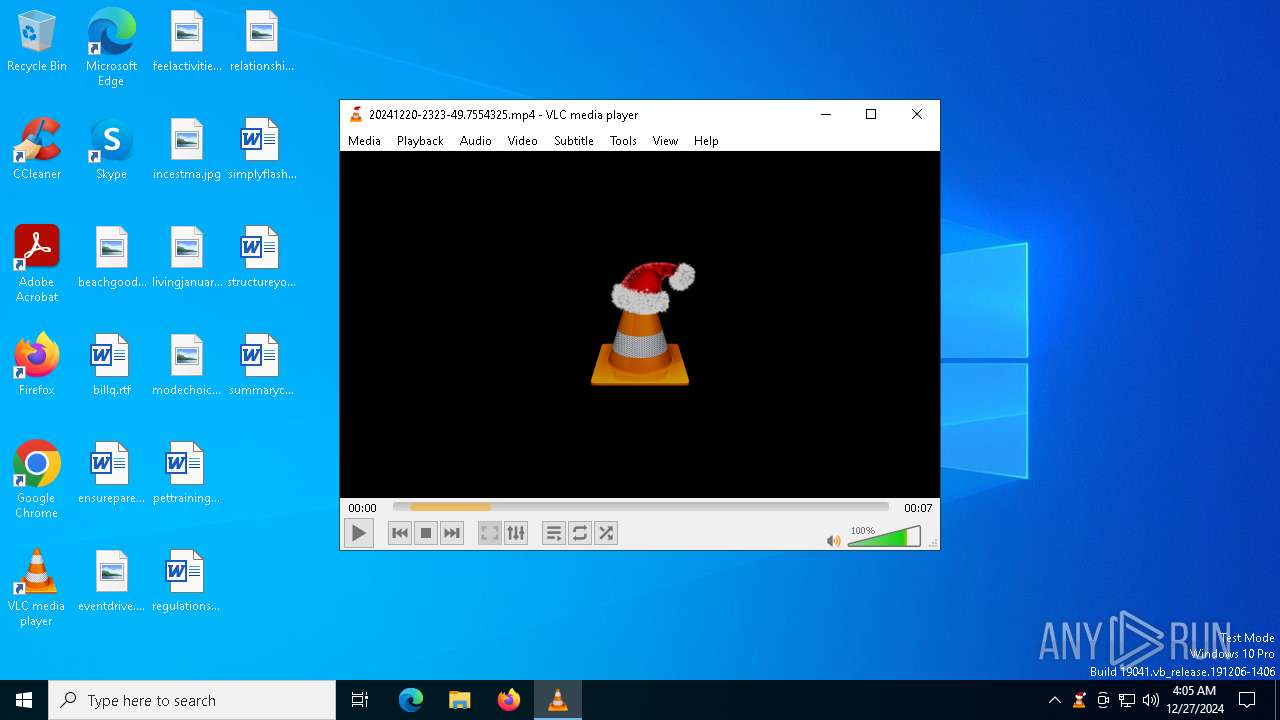Screen dimensions: 1280x720
Task: Toggle loop mode in VLC
Action: 580,533
